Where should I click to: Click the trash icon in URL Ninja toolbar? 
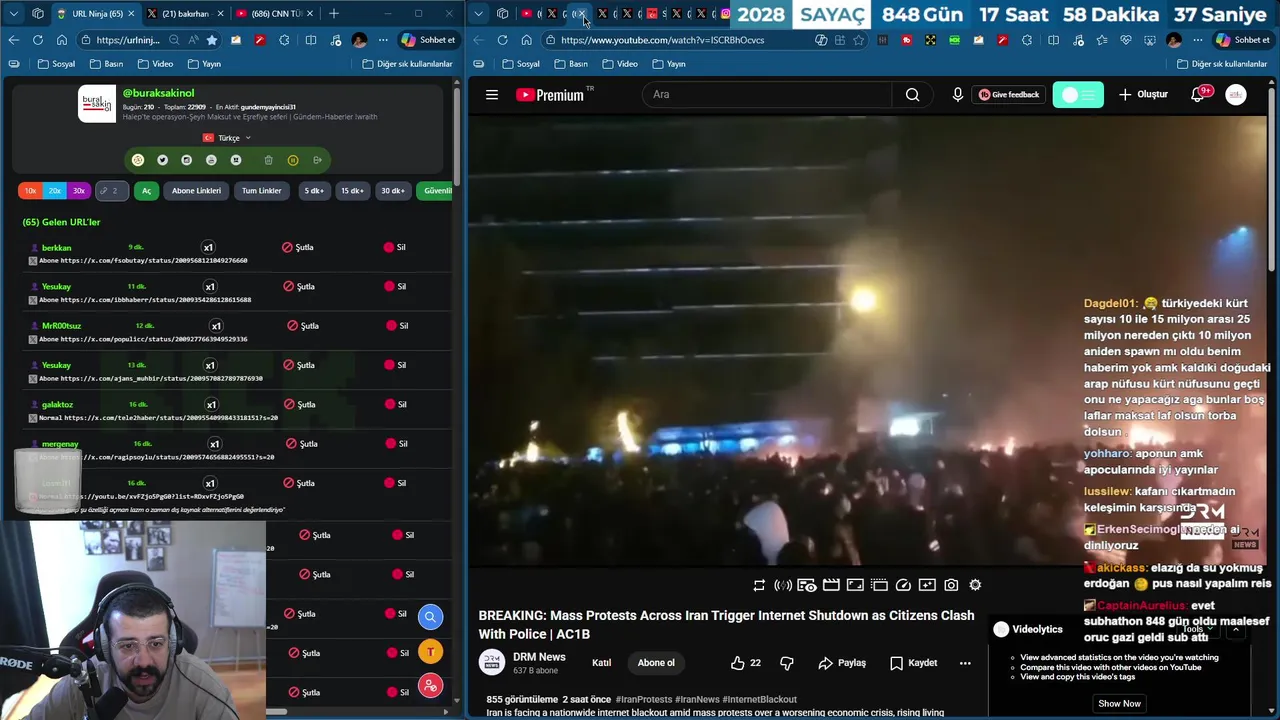pos(268,160)
